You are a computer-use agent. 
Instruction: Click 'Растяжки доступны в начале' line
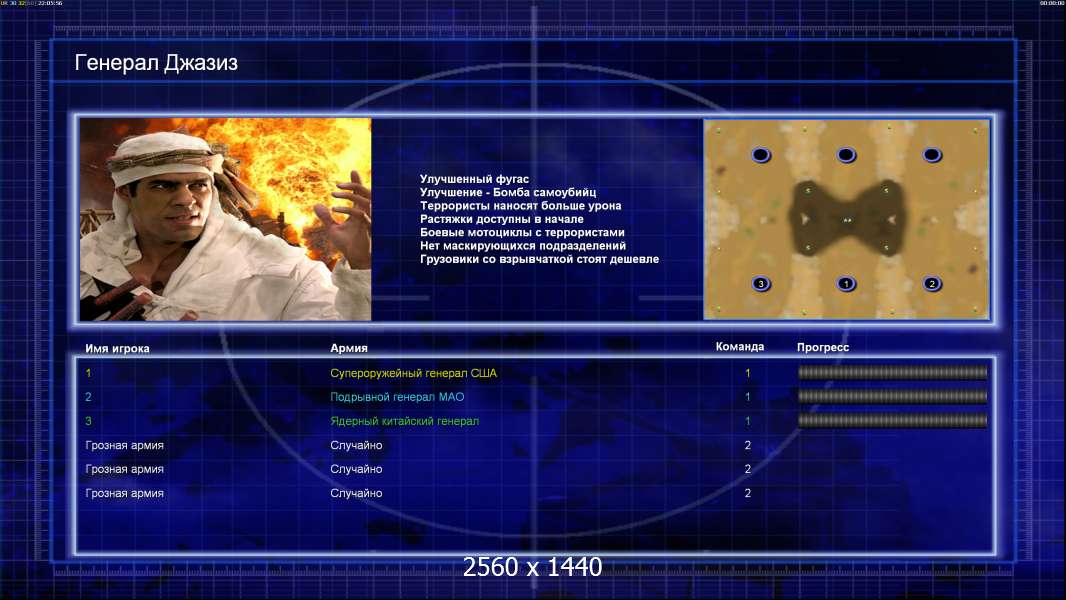502,219
